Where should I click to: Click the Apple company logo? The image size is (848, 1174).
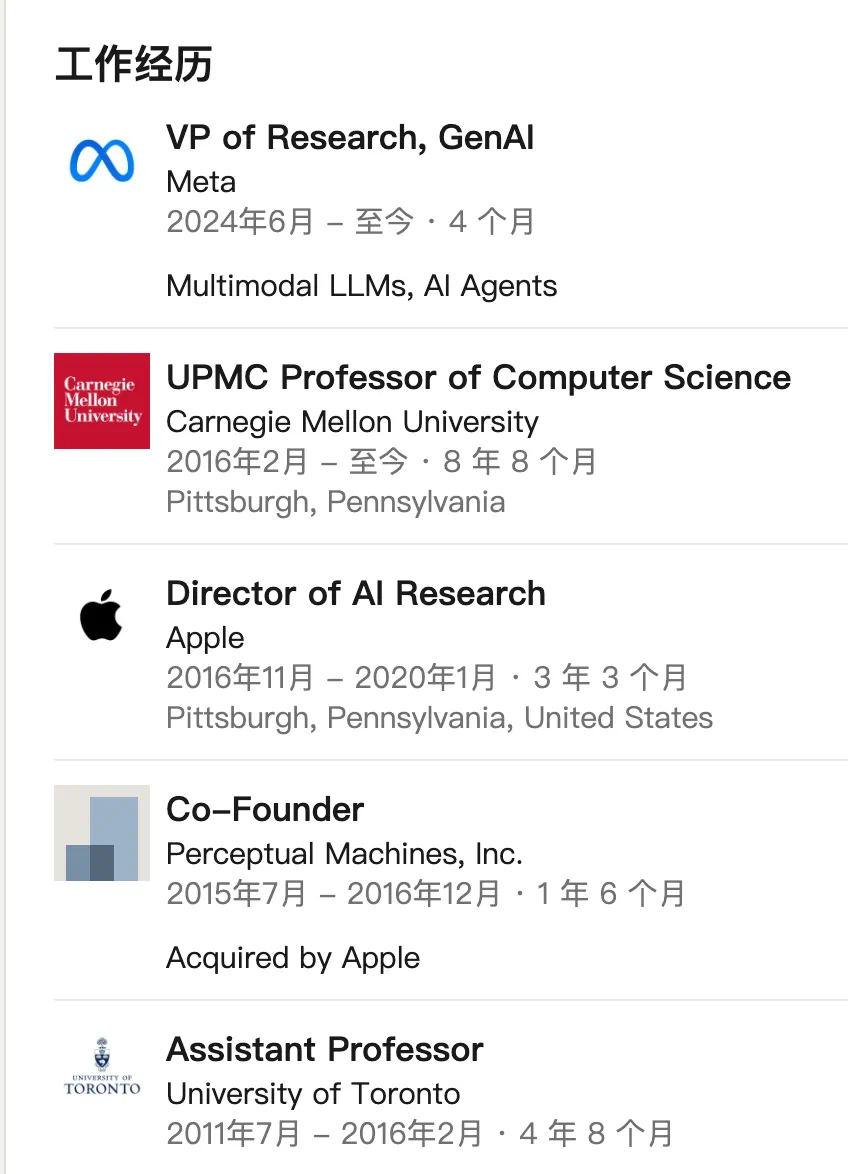pos(102,615)
